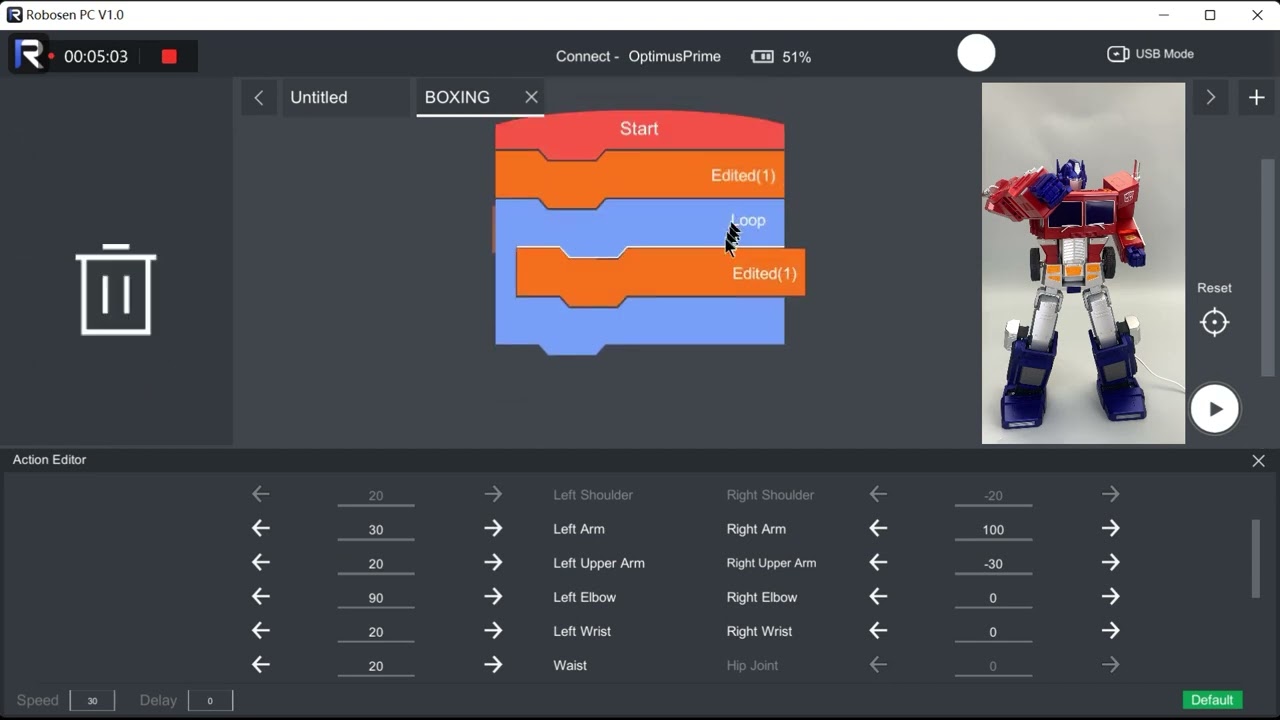Decrease Left Elbow value

pyautogui.click(x=261, y=597)
